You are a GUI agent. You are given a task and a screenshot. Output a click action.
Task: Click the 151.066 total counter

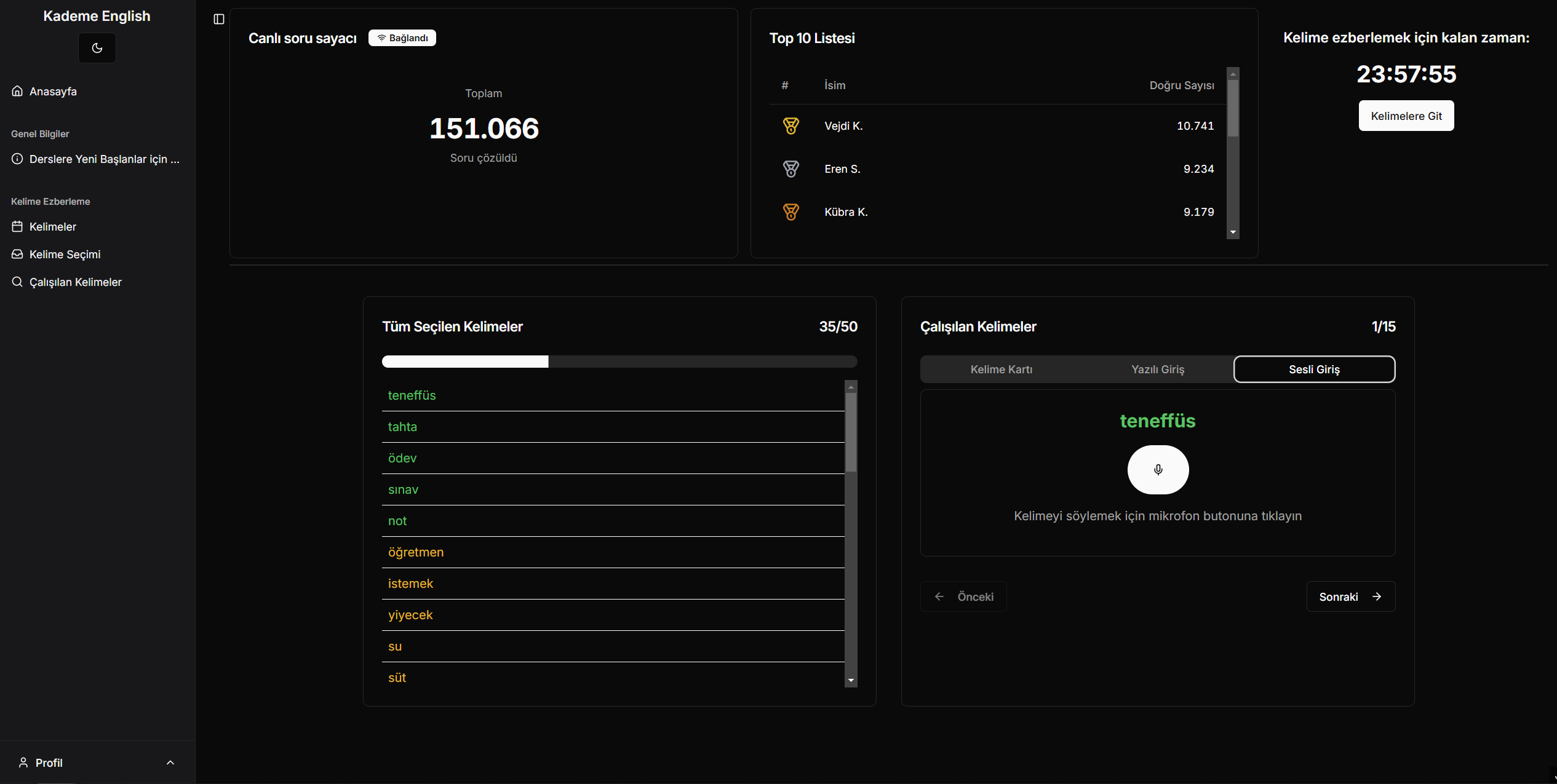(484, 129)
